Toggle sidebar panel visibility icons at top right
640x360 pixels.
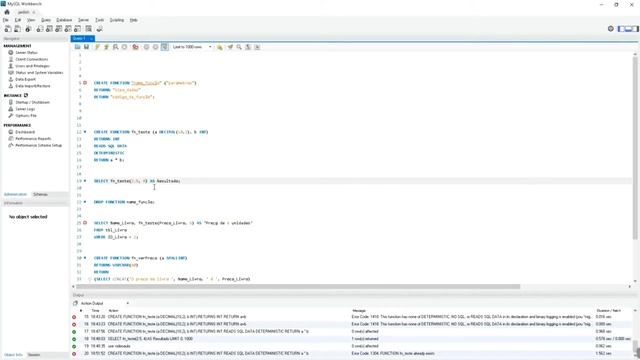click(x=628, y=29)
